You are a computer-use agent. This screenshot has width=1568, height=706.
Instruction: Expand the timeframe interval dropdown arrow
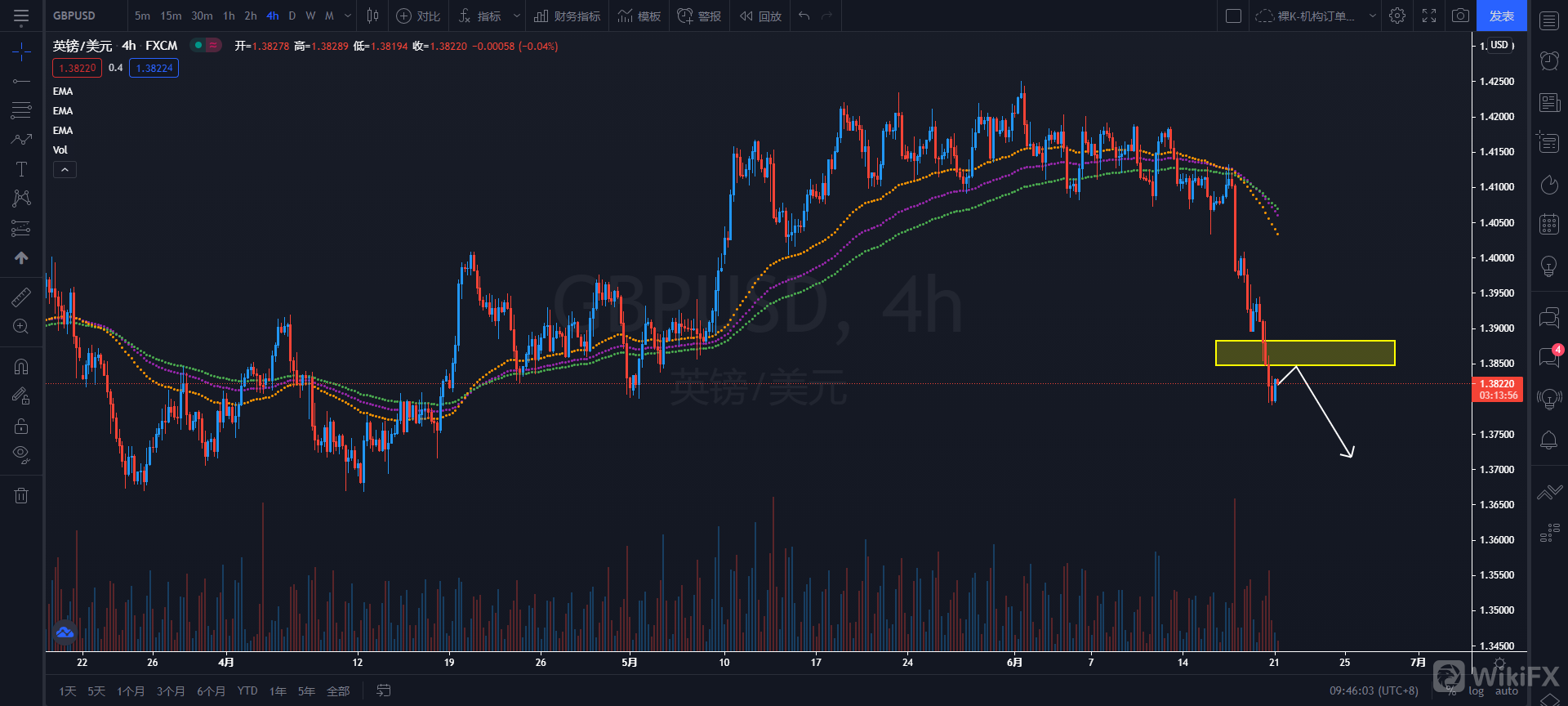(x=348, y=16)
